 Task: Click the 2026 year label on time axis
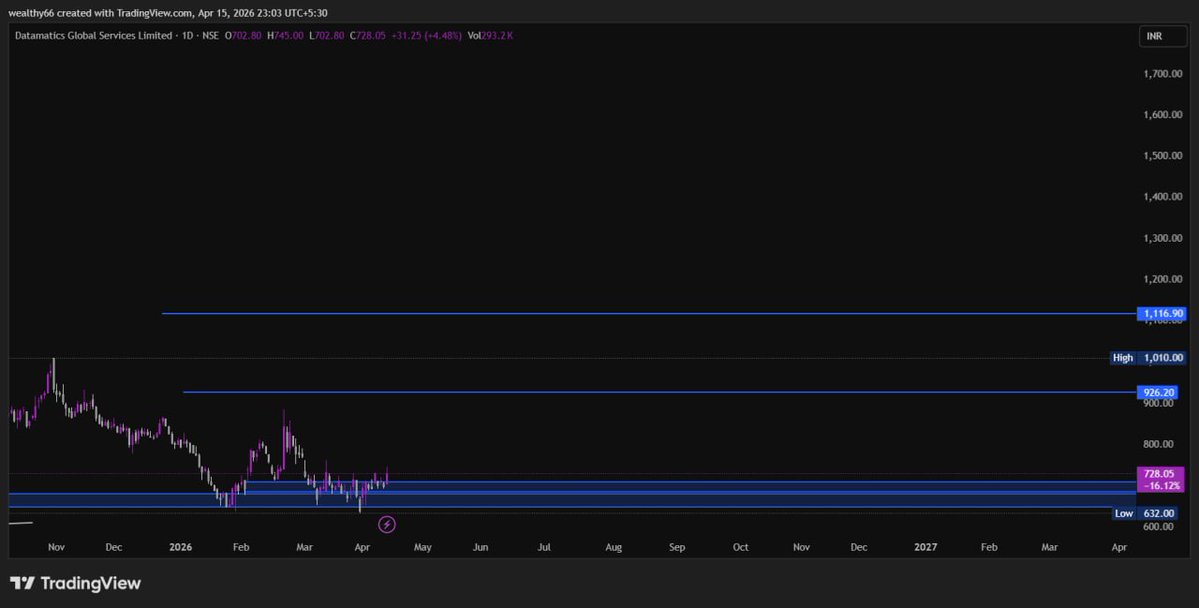(x=180, y=548)
